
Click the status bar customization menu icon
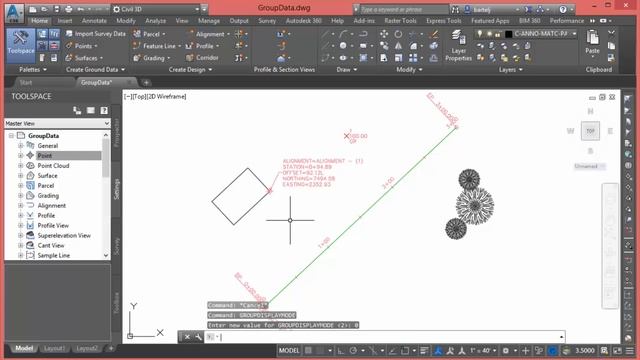click(x=630, y=351)
